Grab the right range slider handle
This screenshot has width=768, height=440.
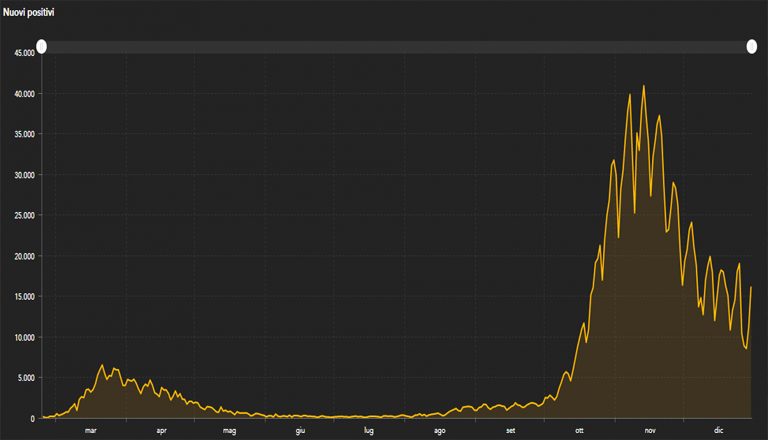pyautogui.click(x=751, y=47)
